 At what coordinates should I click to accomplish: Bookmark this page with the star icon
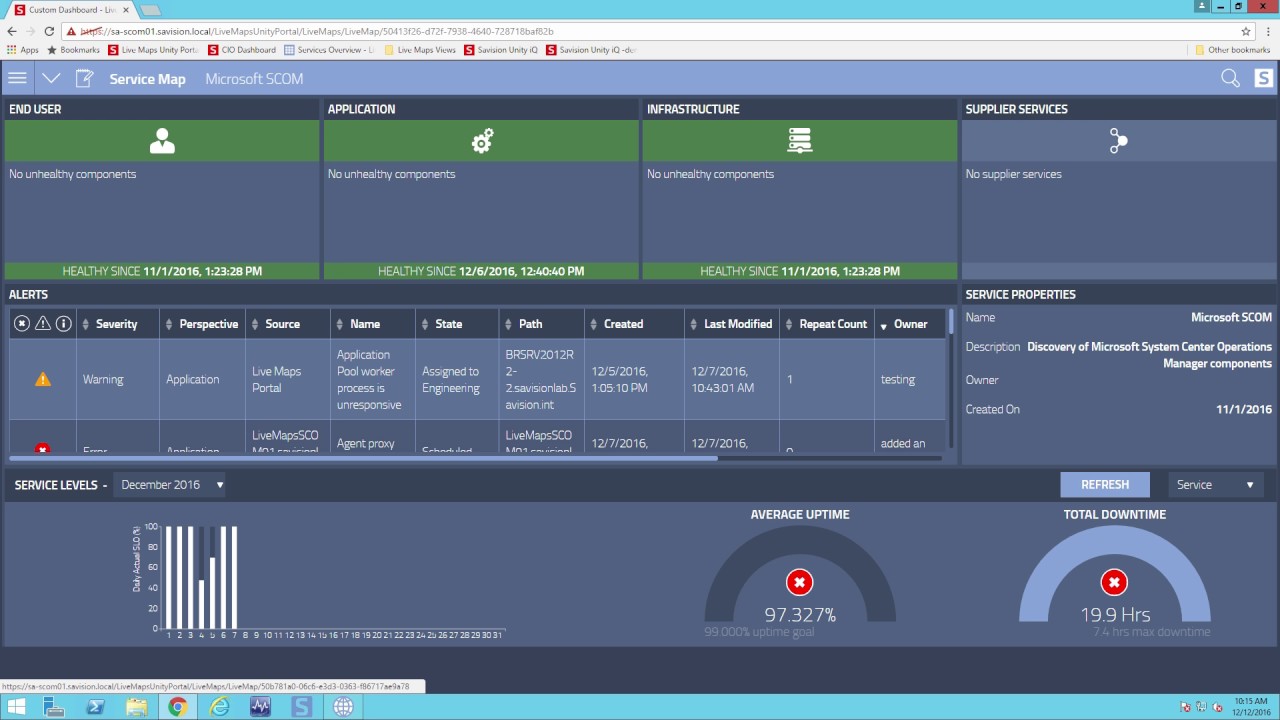point(1246,31)
